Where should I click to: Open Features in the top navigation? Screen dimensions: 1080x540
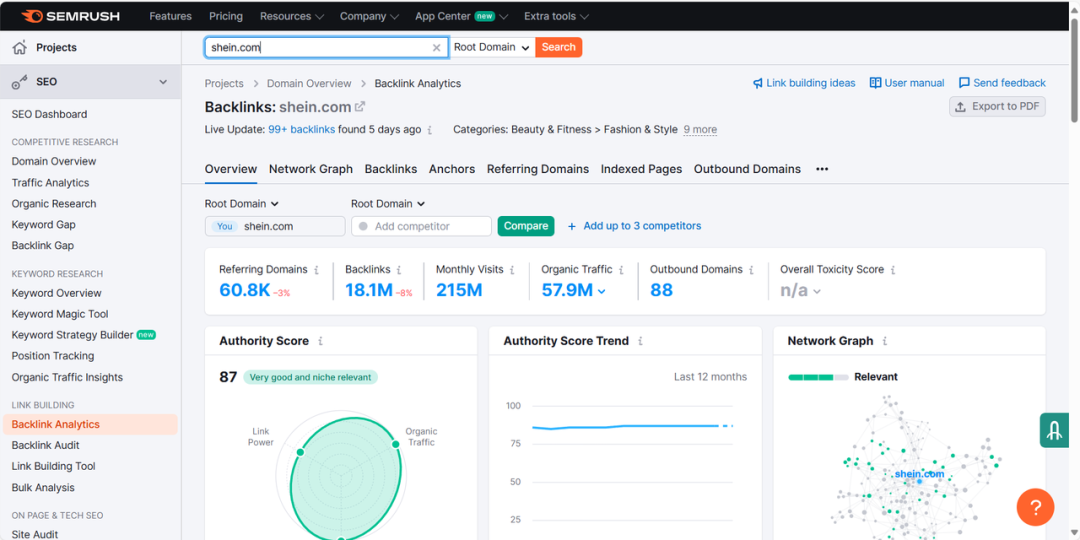170,16
